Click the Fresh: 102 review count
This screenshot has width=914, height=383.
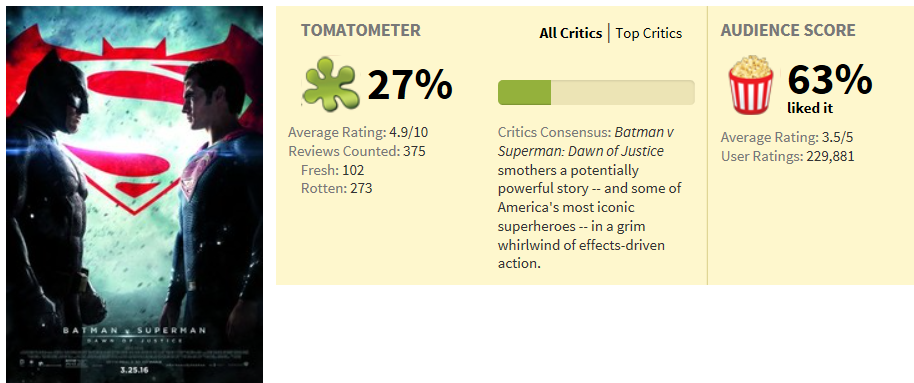[332, 170]
